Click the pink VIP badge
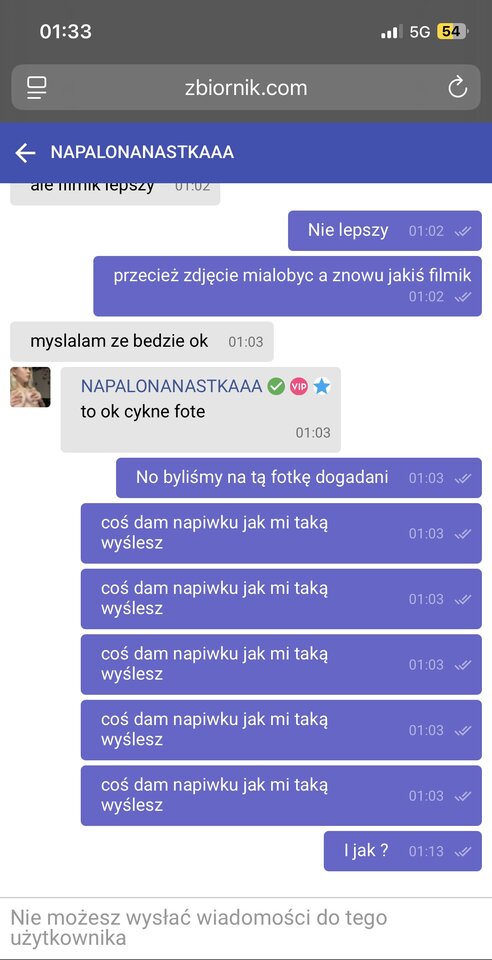Viewport: 492px width, 960px height. pyautogui.click(x=299, y=386)
